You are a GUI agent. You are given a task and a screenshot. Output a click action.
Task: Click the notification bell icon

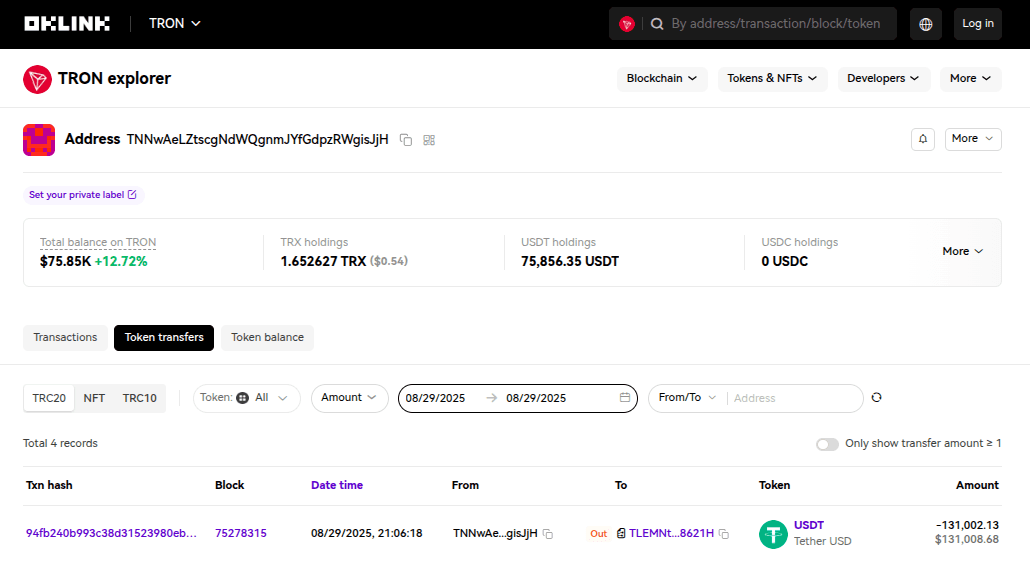click(x=922, y=139)
